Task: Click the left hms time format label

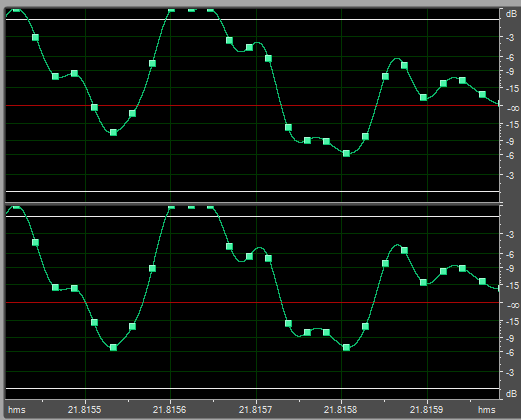Action: [17, 410]
